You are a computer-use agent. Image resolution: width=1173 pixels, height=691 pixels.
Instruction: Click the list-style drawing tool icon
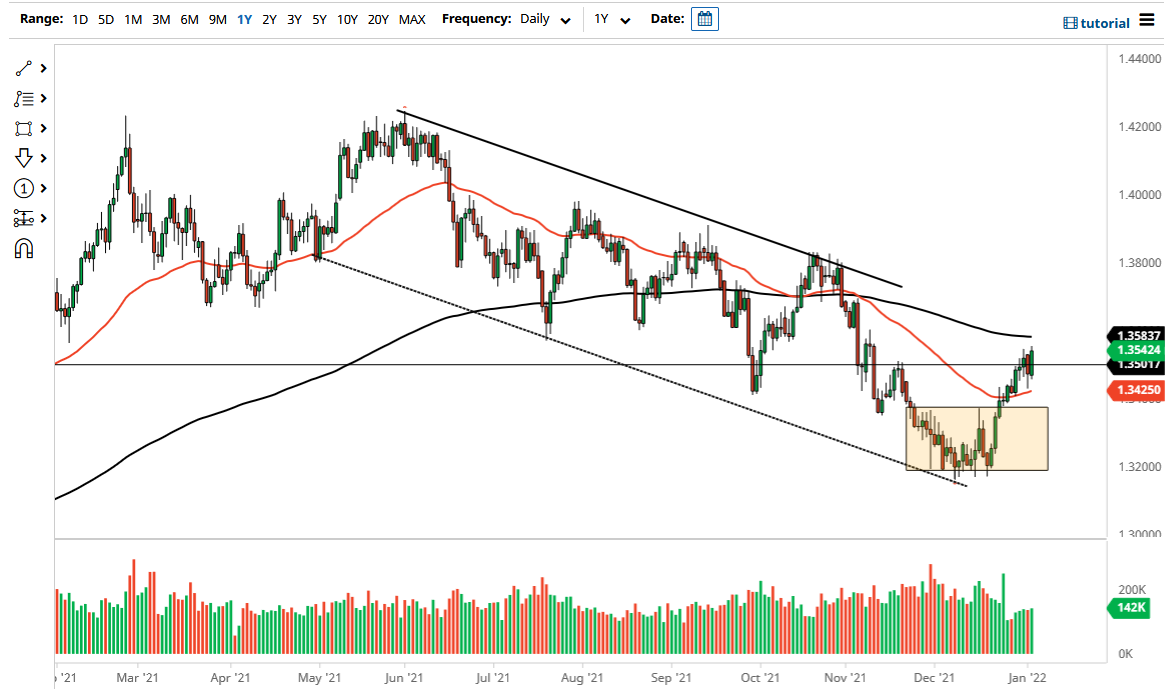[x=22, y=98]
